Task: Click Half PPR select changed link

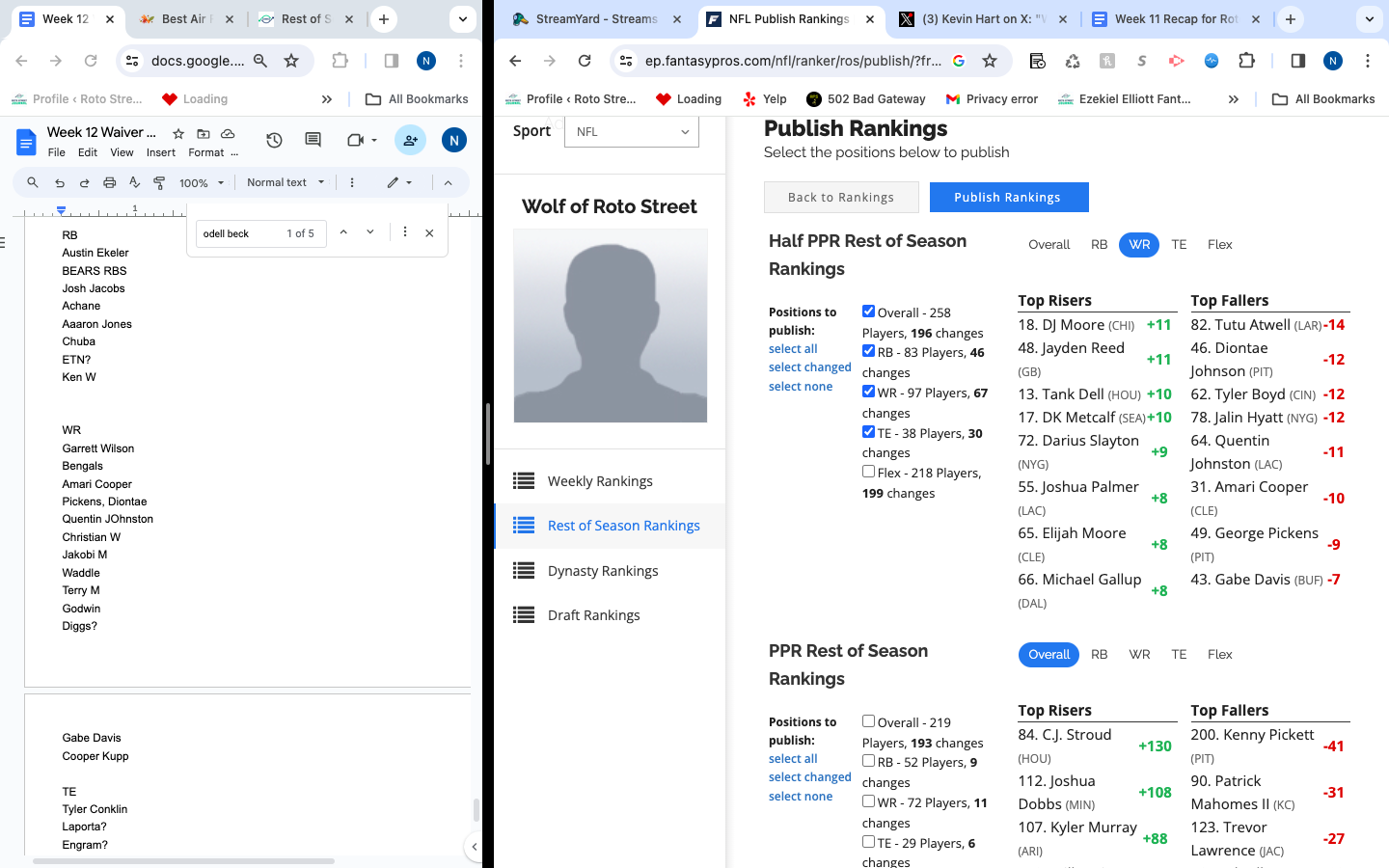Action: point(810,367)
